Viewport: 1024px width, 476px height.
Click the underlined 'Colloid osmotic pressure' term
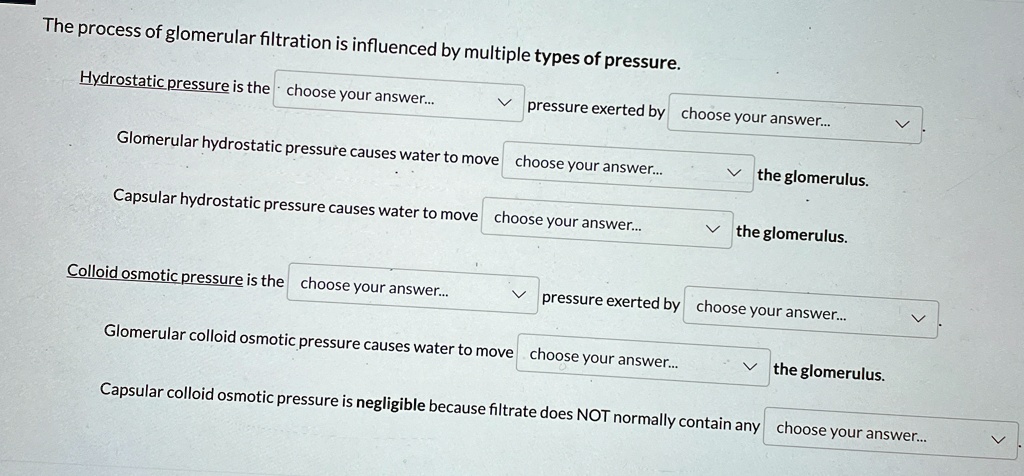pos(155,274)
